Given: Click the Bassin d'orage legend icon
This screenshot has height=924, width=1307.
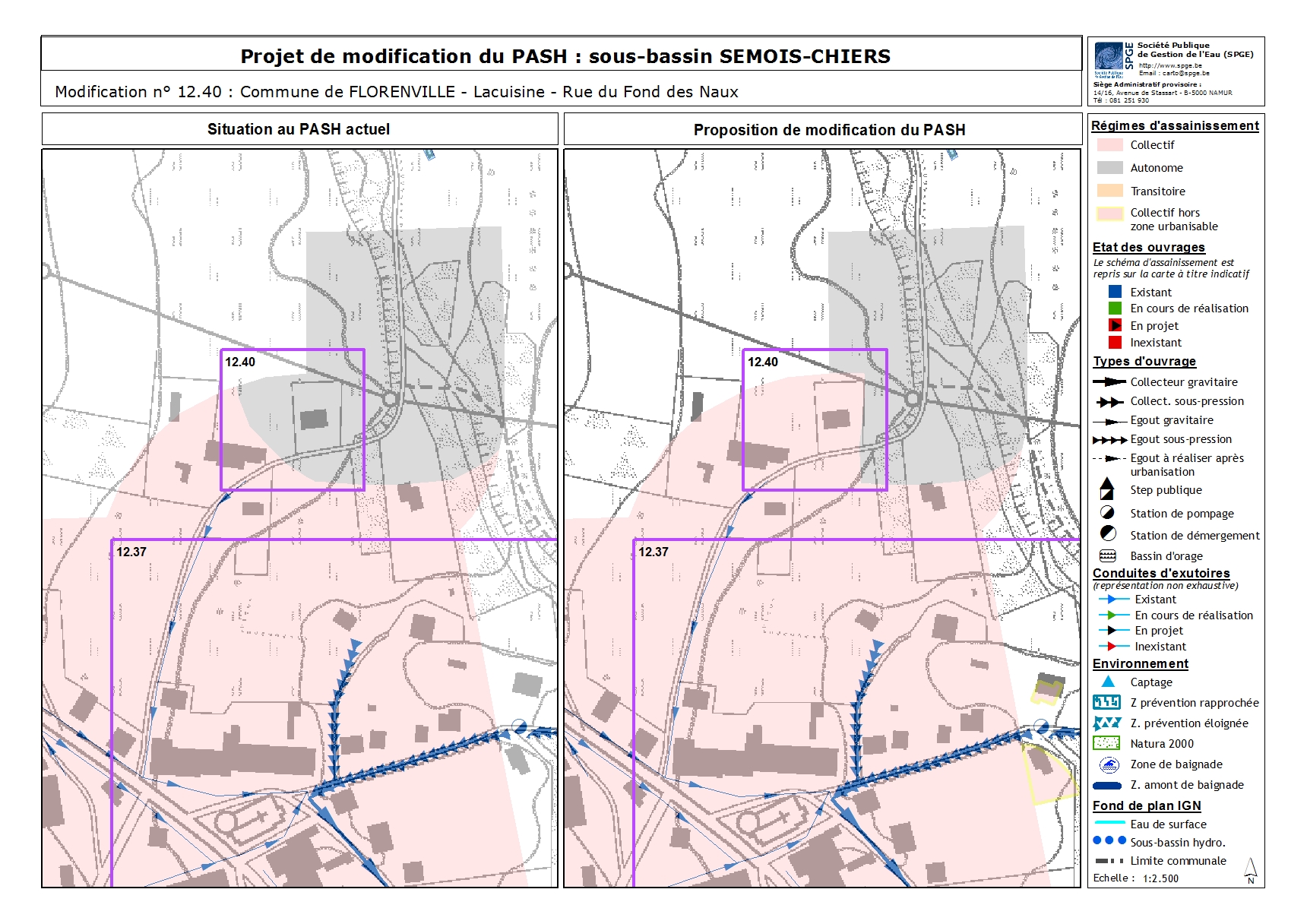Looking at the screenshot, I should click(x=1107, y=555).
